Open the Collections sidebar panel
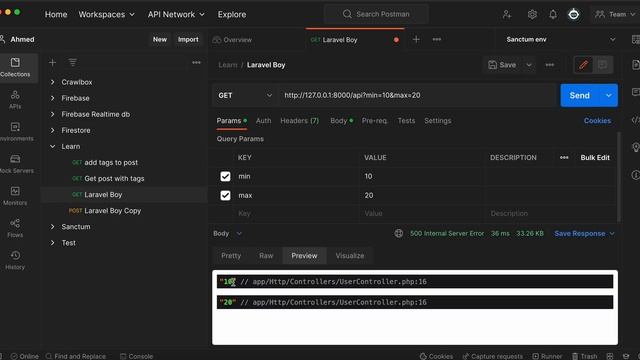The height and width of the screenshot is (360, 640). point(15,67)
